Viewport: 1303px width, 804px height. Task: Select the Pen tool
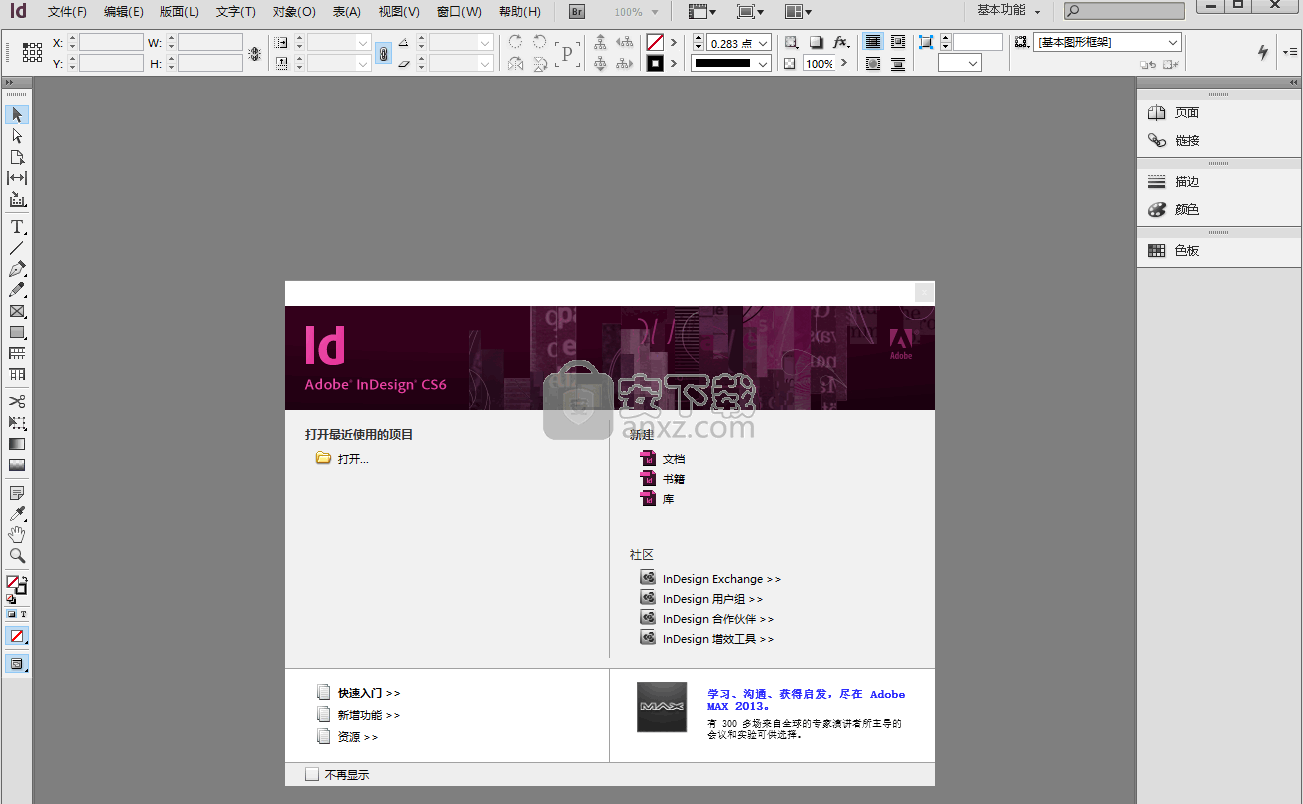(x=17, y=269)
